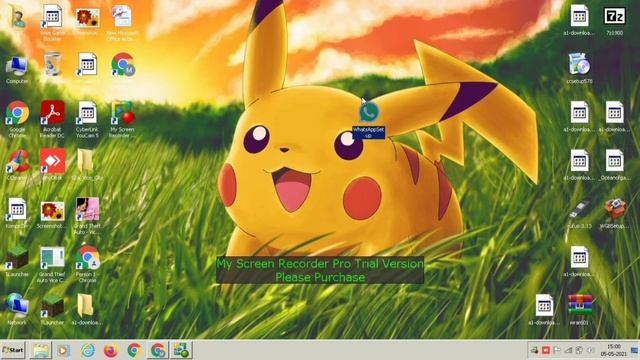Select the CCleaner desktop shortcut
This screenshot has height=360, width=640.
pos(17,165)
